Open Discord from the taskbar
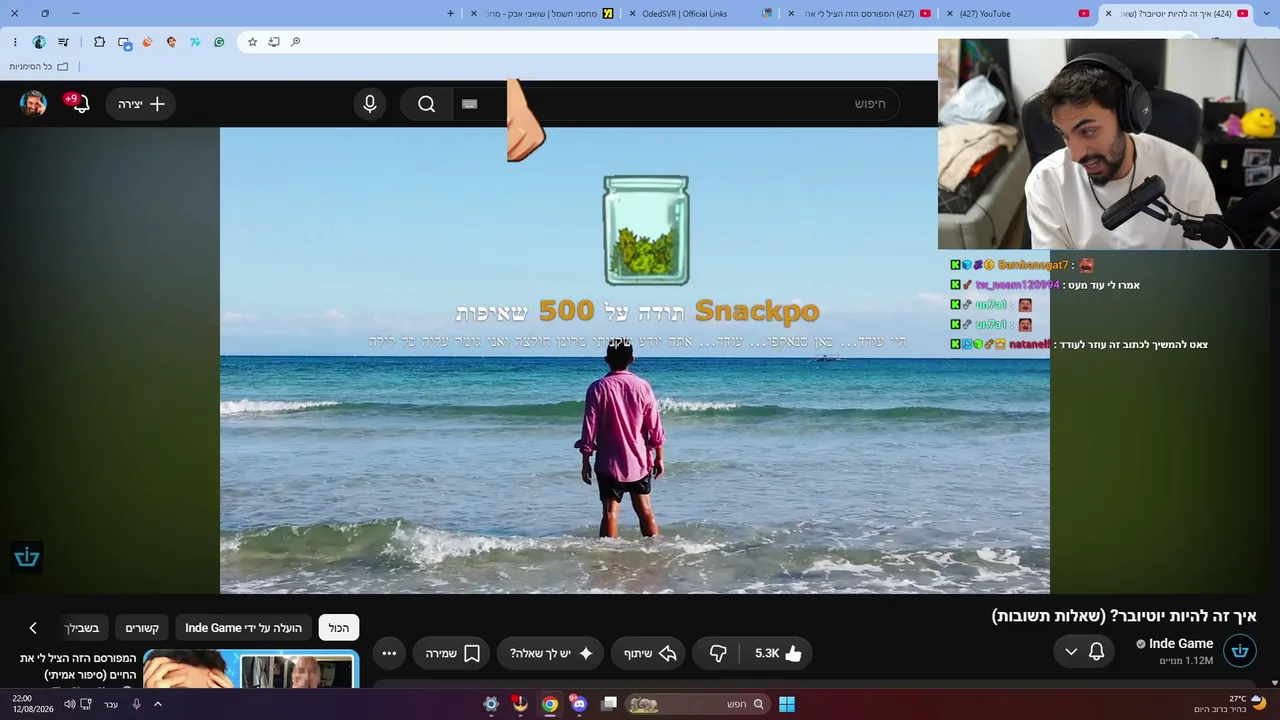The height and width of the screenshot is (720, 1280). pyautogui.click(x=579, y=704)
